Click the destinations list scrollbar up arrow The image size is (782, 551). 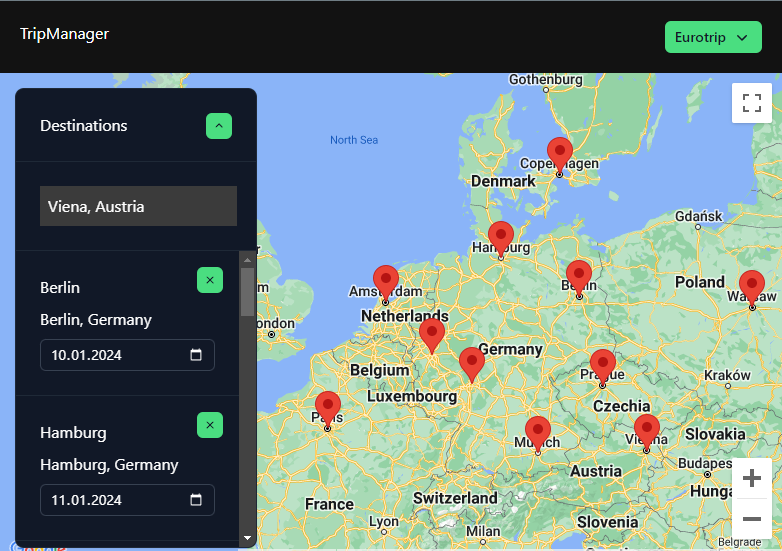click(x=247, y=260)
